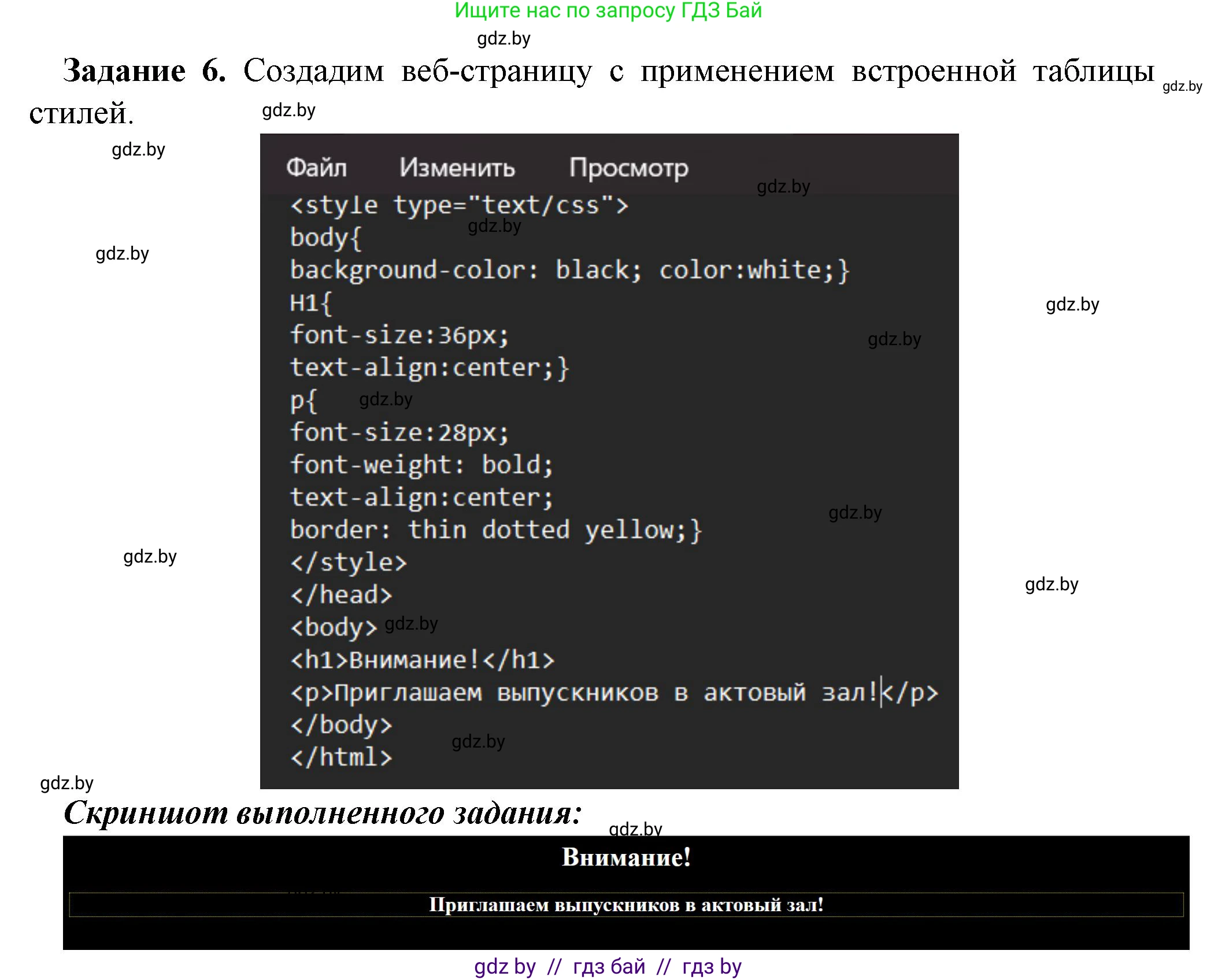The image size is (1218, 980).
Task: Click the 'background-color: black' code line
Action: (569, 270)
